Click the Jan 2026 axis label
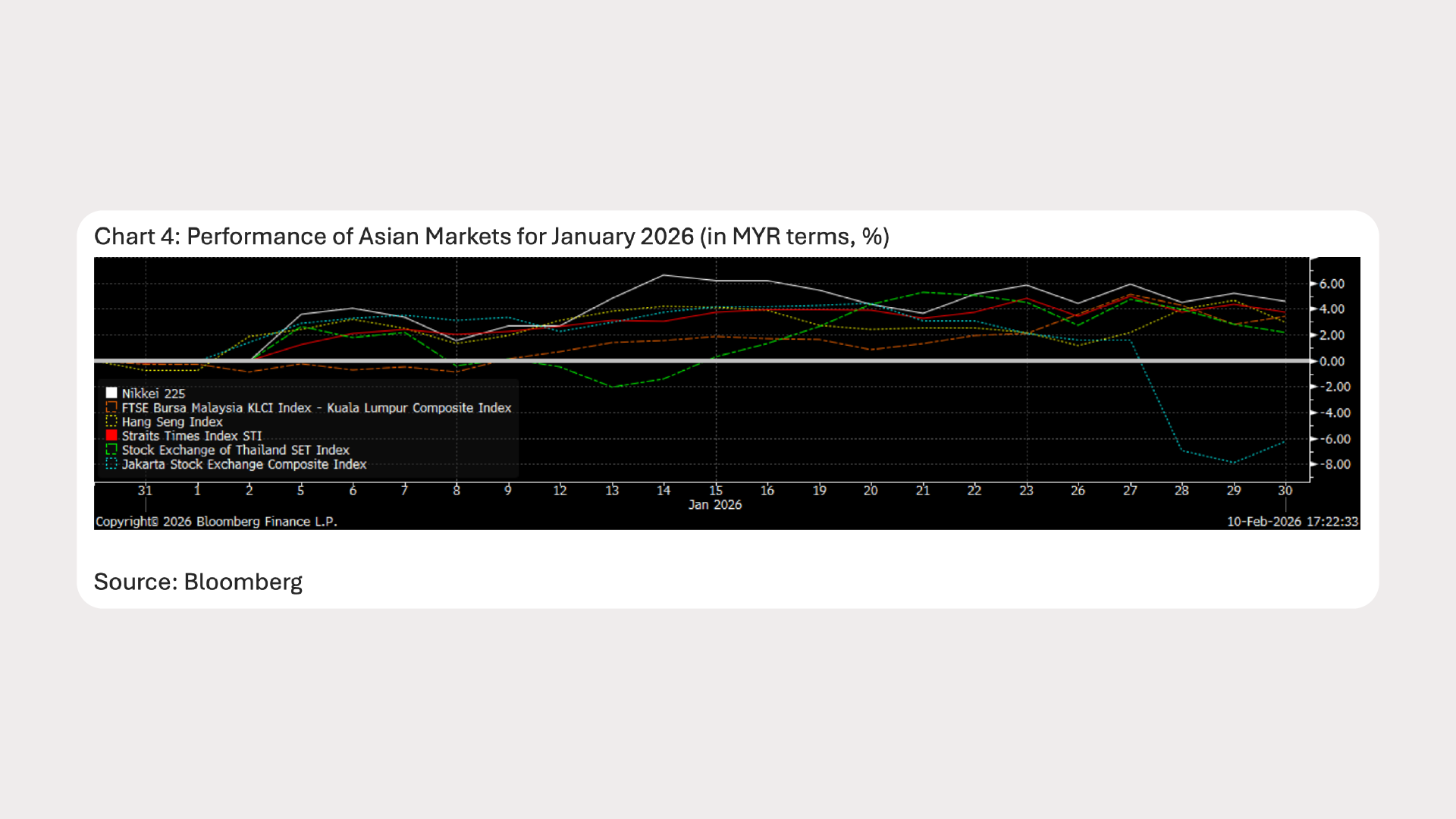Viewport: 1456px width, 819px height. tap(715, 505)
